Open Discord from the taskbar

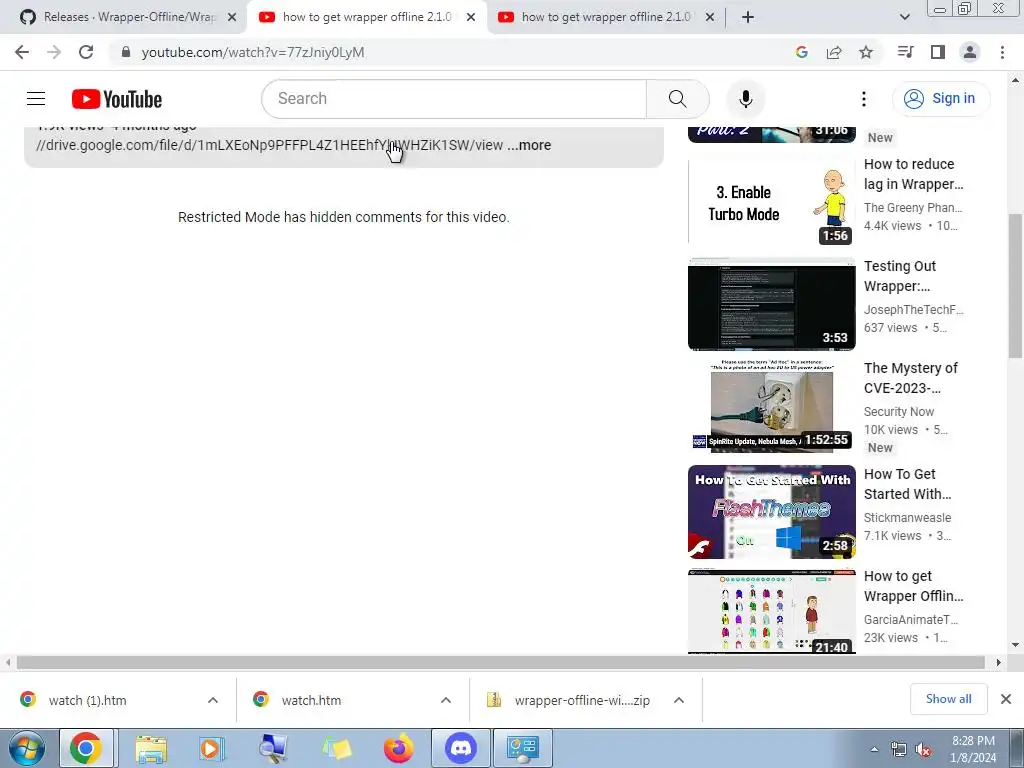point(461,748)
